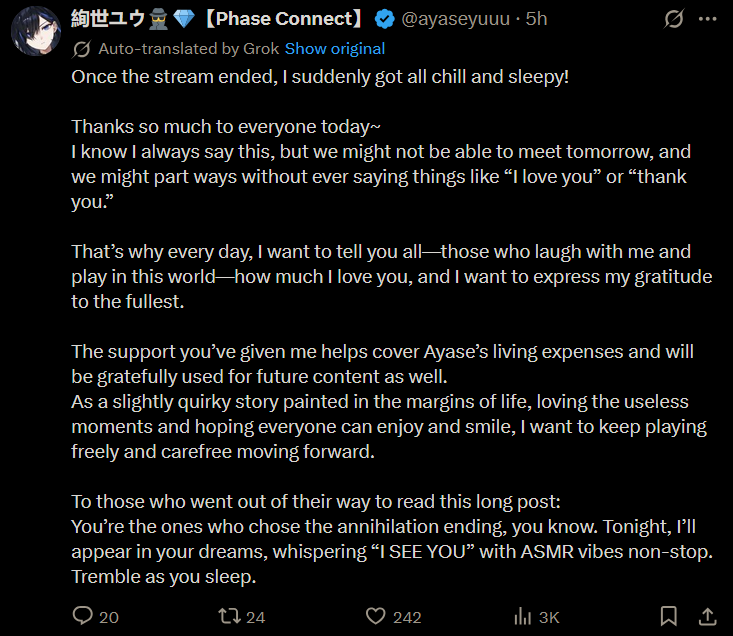
Task: Click the 3K view count
Action: pyautogui.click(x=549, y=617)
